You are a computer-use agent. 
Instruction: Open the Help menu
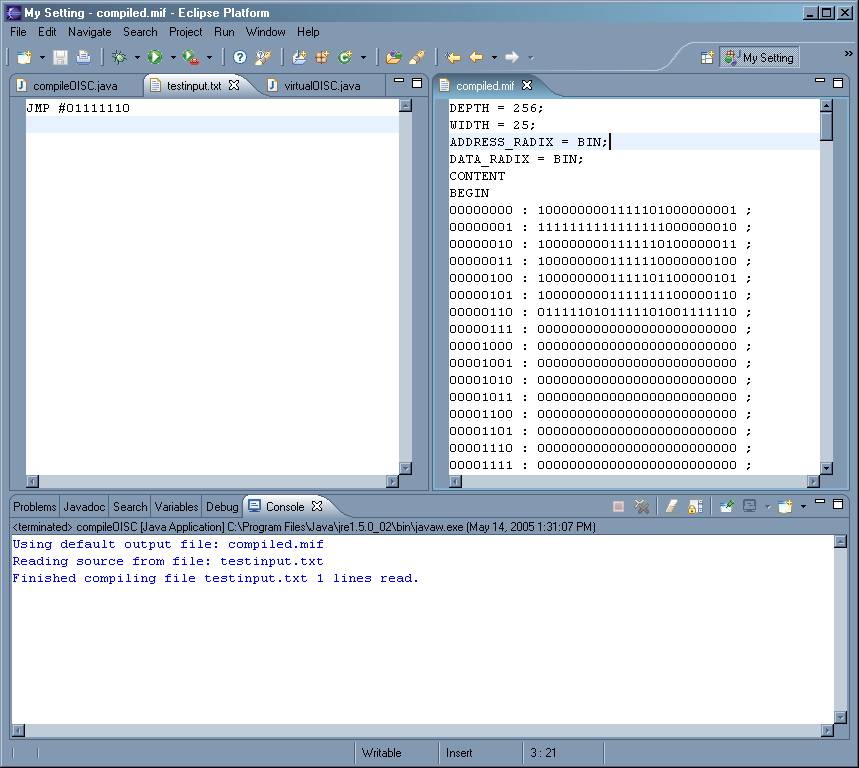click(x=308, y=32)
